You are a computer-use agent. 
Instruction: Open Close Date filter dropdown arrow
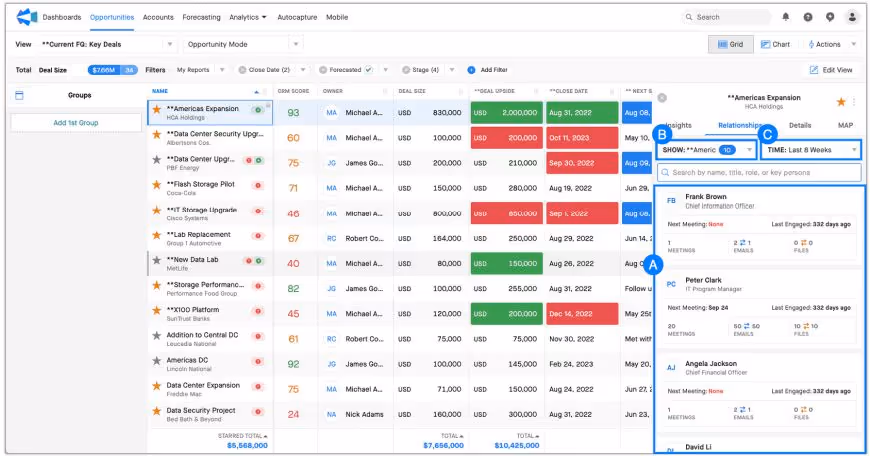click(x=303, y=70)
